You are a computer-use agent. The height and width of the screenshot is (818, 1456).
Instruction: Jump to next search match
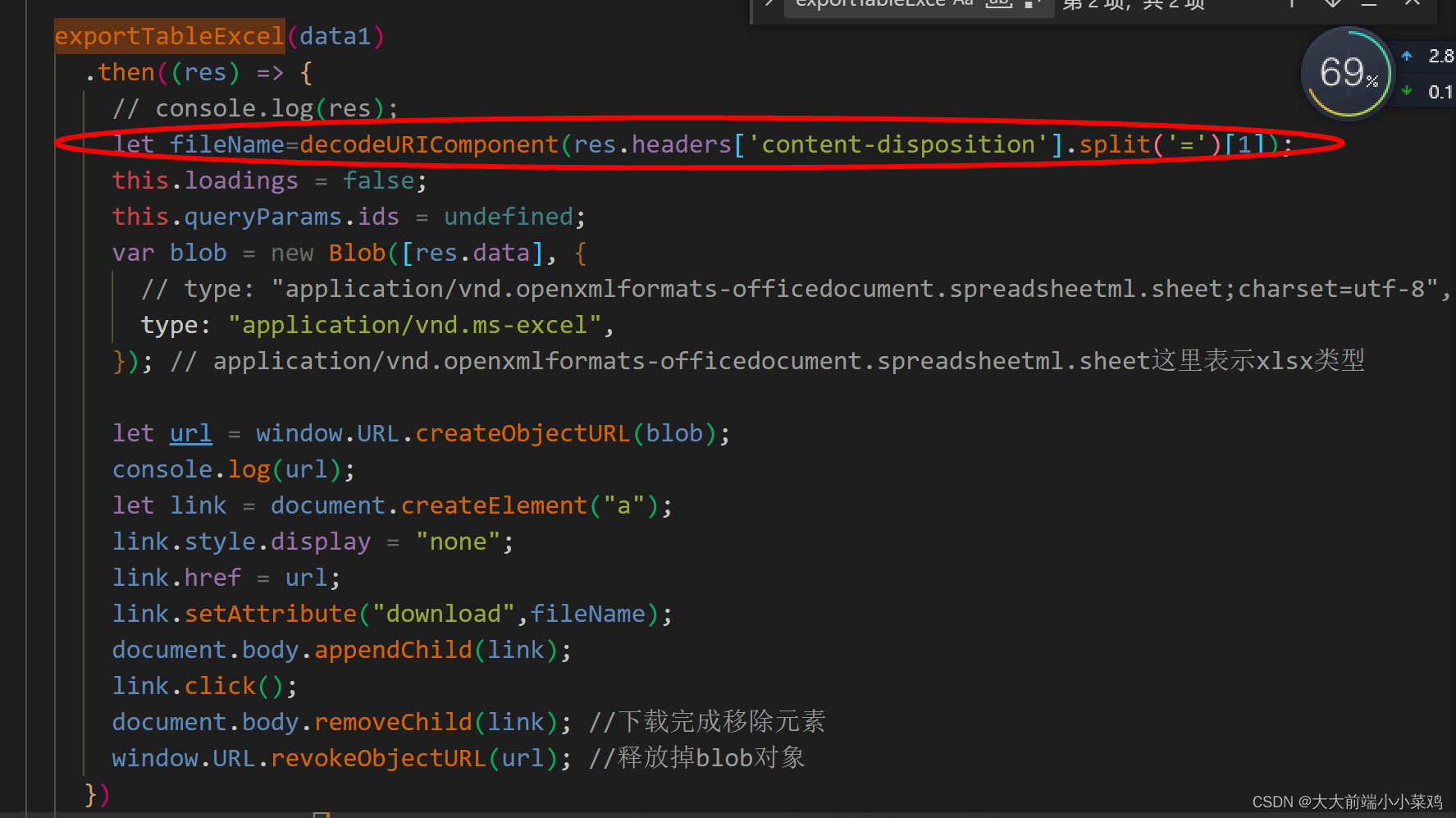click(x=1331, y=5)
